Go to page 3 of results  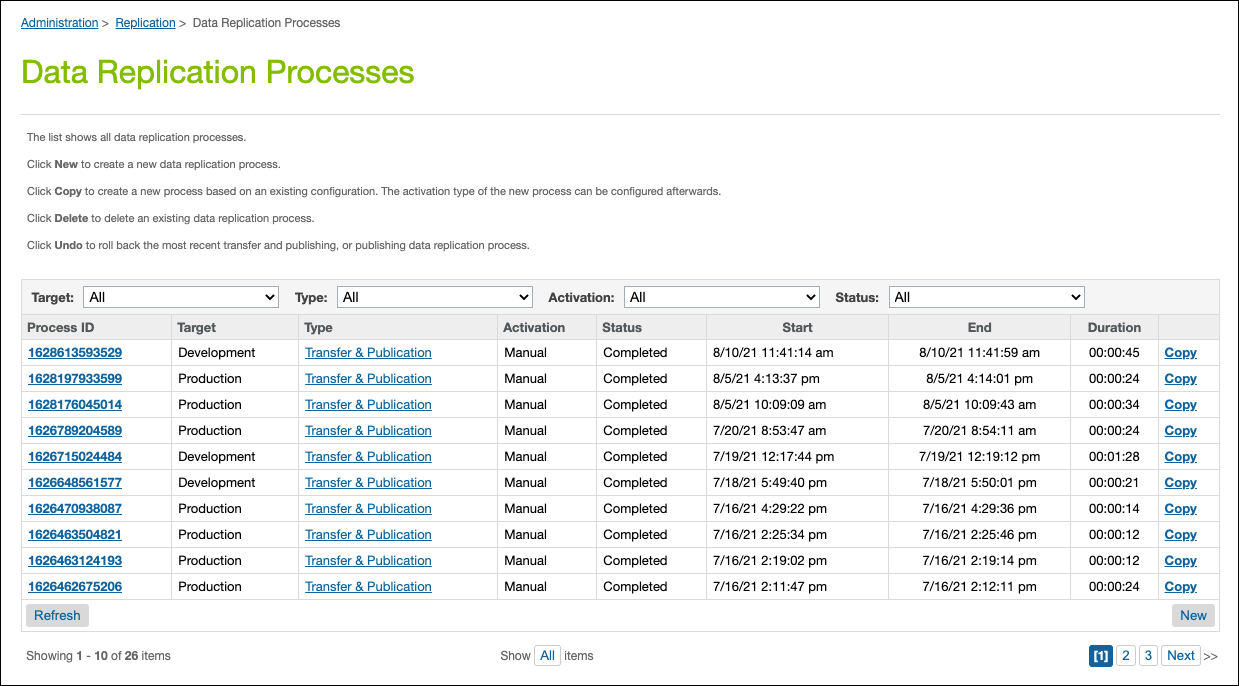pyautogui.click(x=1149, y=656)
